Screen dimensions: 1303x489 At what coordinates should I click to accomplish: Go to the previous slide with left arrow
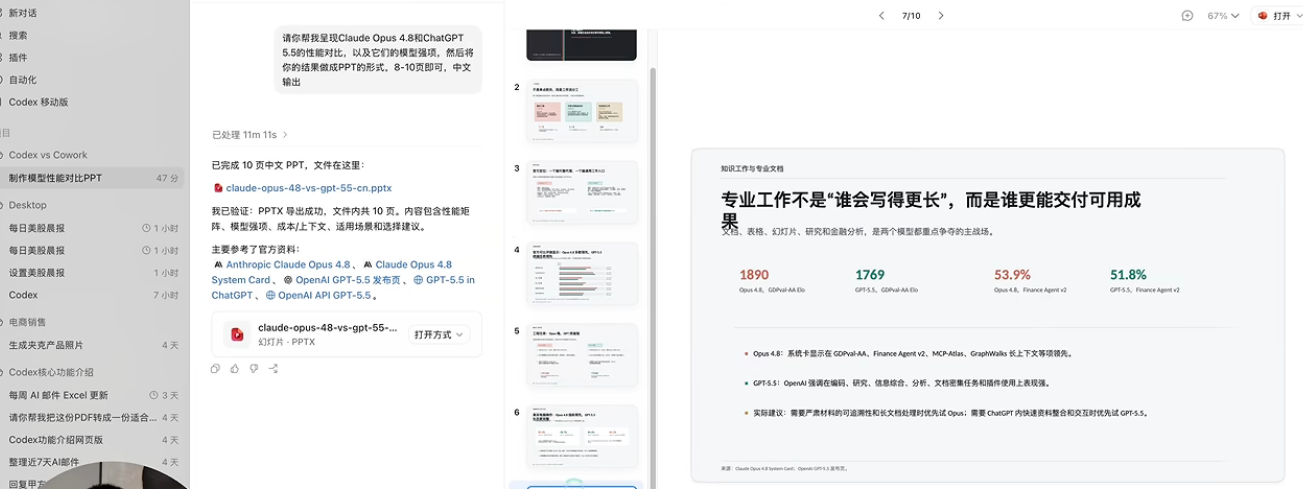click(881, 16)
